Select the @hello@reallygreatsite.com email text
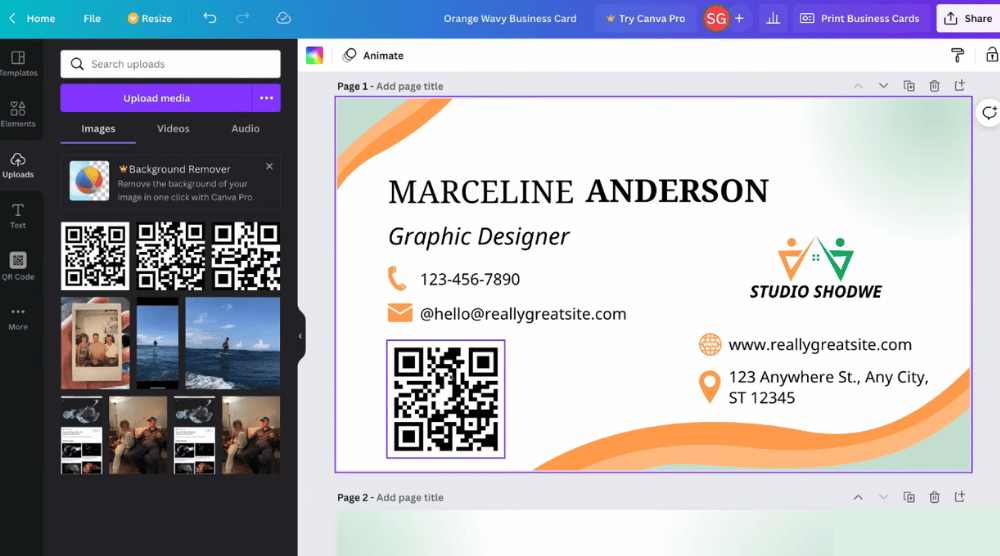 [x=523, y=314]
